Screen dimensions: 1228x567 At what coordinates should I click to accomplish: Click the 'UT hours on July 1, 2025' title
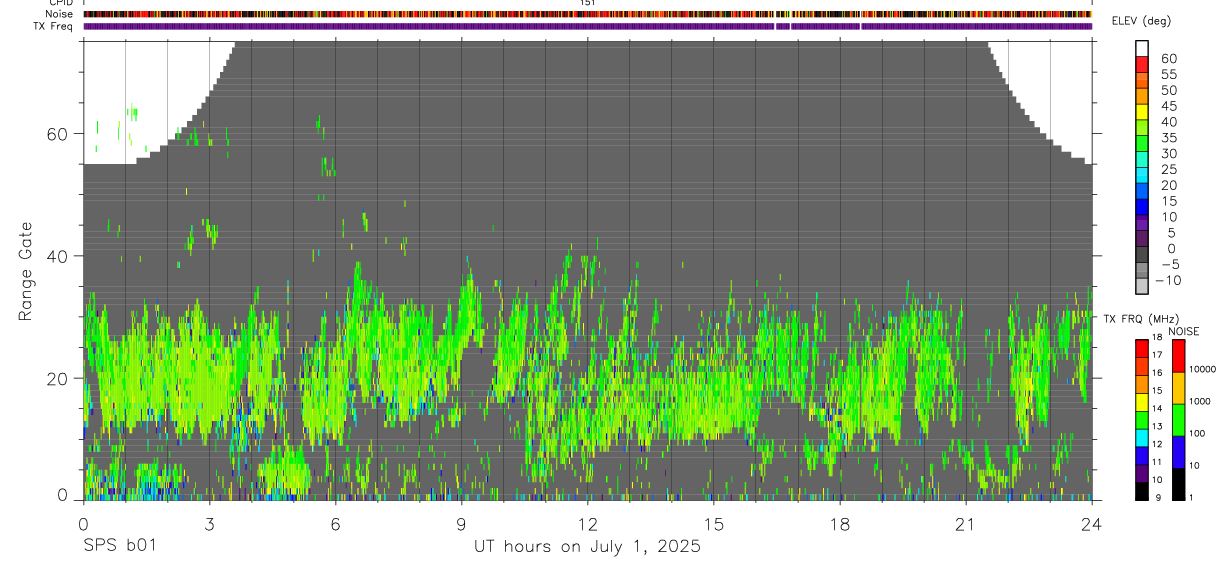click(587, 547)
